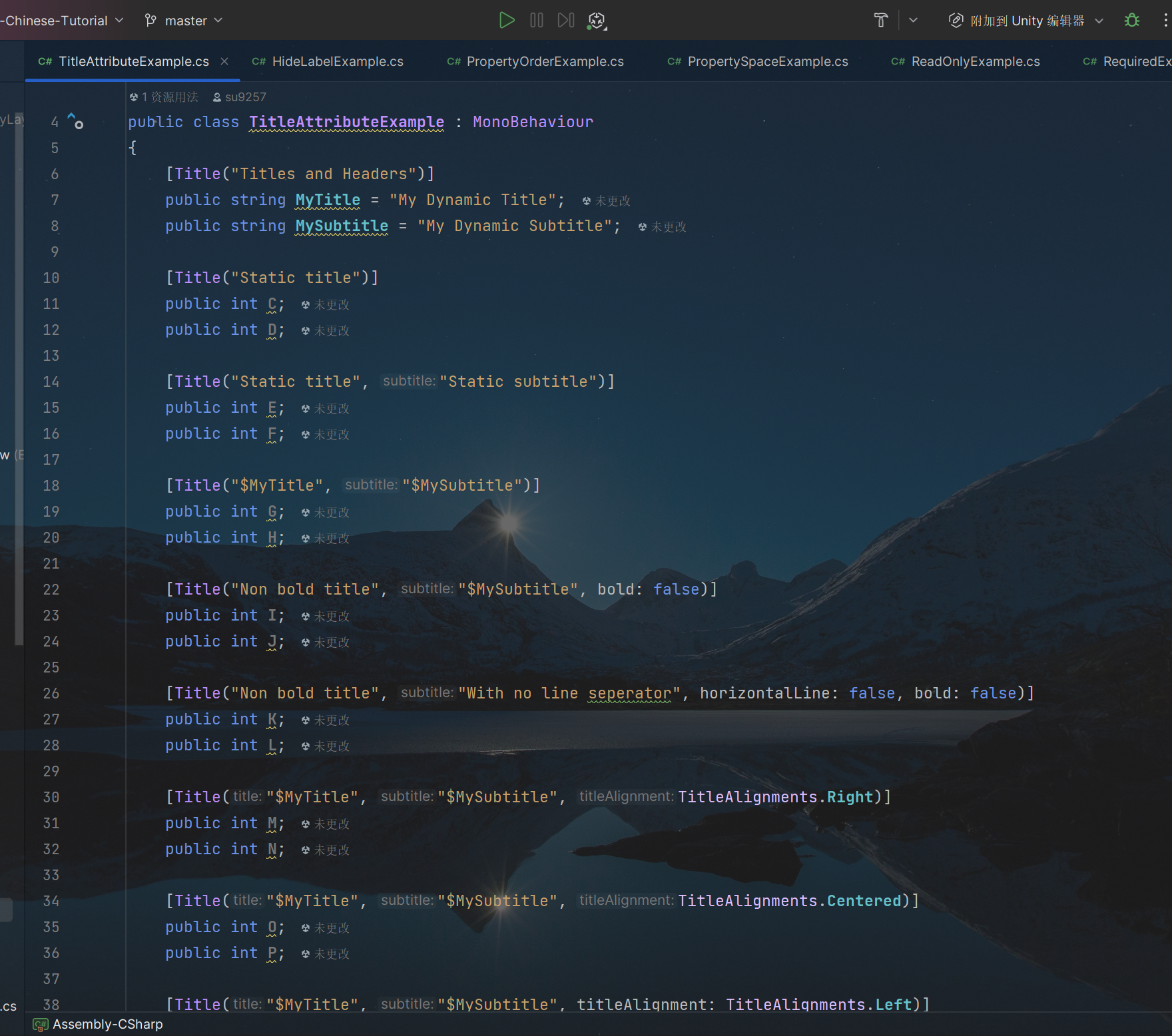Screen dimensions: 1172x1036
Task: Click the Unity refresh assets icon
Action: point(597,21)
